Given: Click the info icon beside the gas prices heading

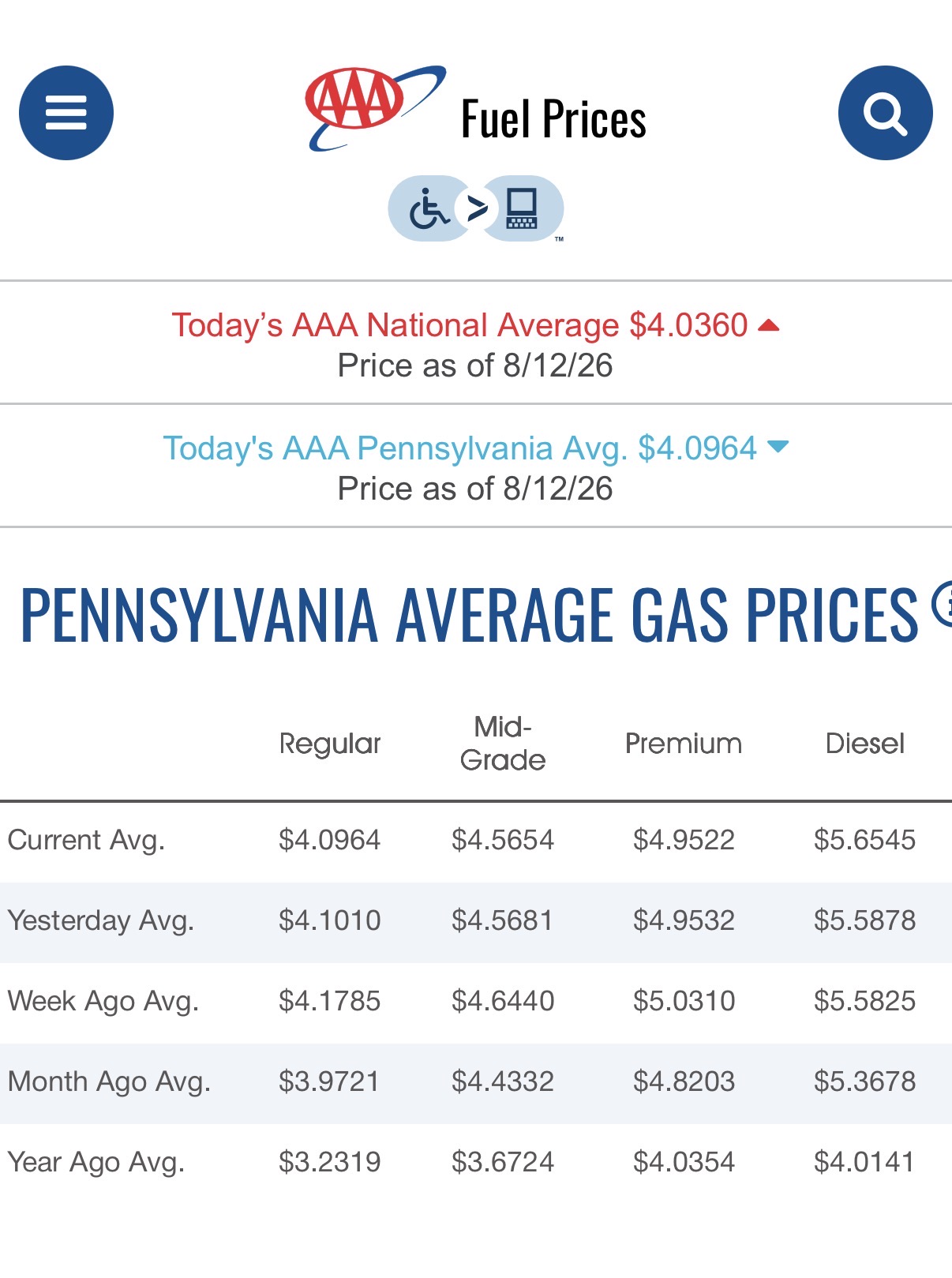Looking at the screenshot, I should 943,605.
